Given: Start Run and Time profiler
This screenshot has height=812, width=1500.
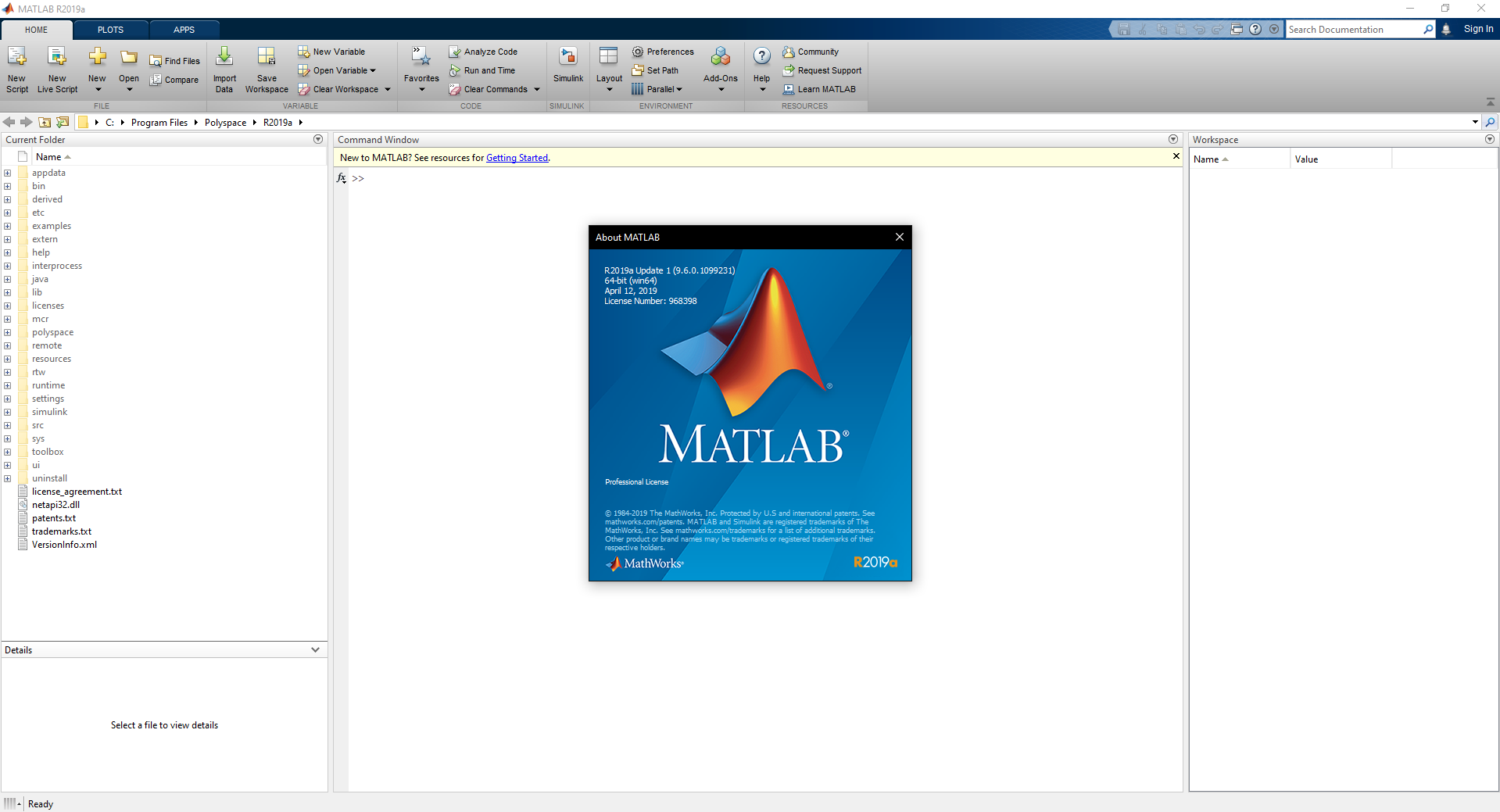Looking at the screenshot, I should [x=482, y=70].
